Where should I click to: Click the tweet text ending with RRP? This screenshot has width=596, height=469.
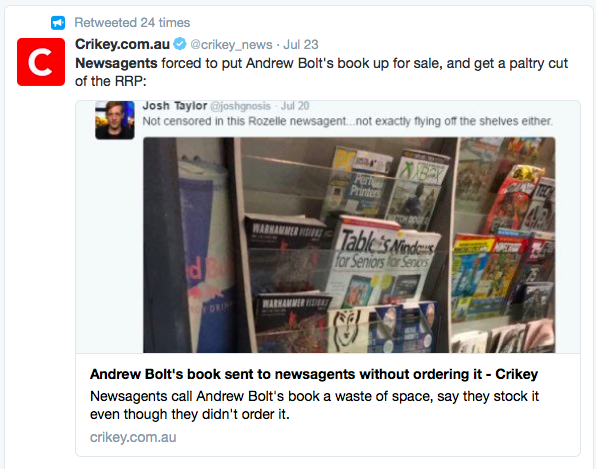point(322,72)
